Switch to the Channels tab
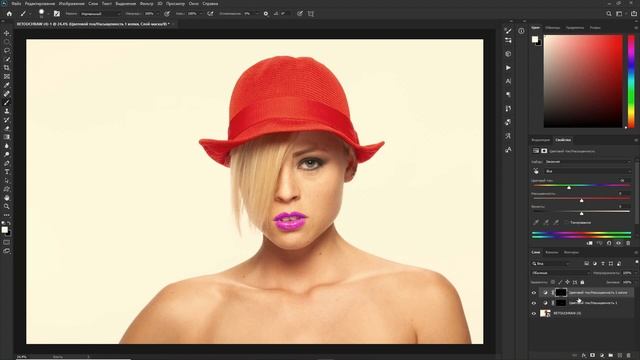 pos(551,252)
